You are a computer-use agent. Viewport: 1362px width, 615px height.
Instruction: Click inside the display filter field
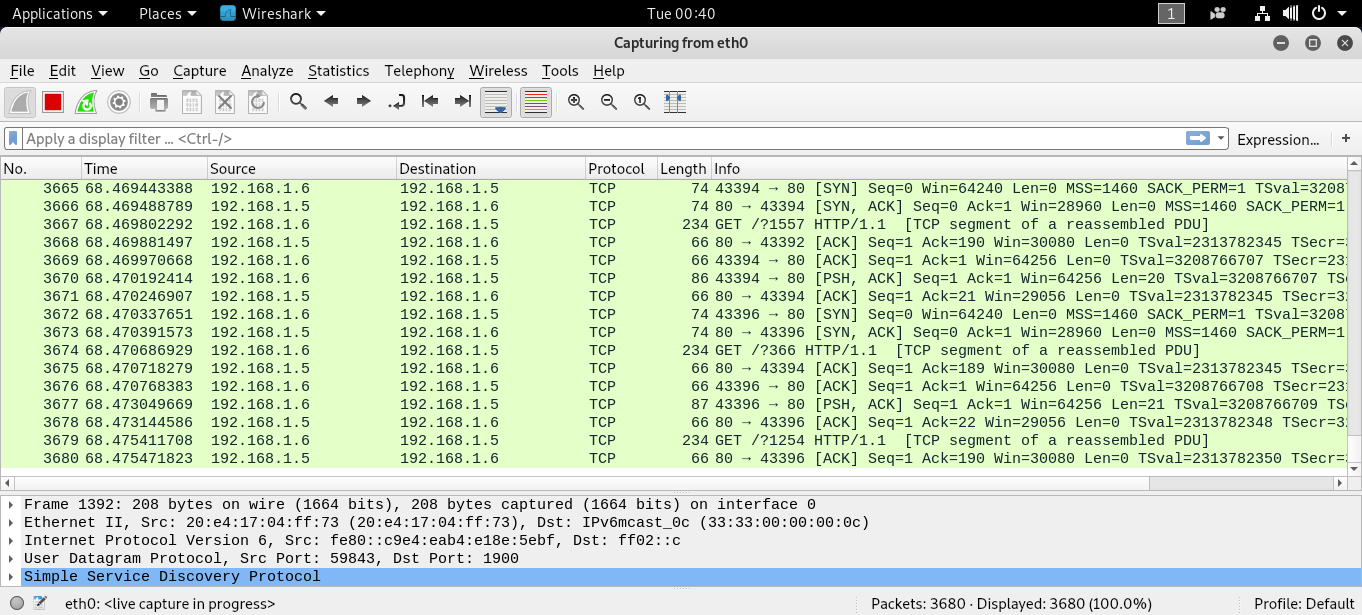[x=603, y=139]
